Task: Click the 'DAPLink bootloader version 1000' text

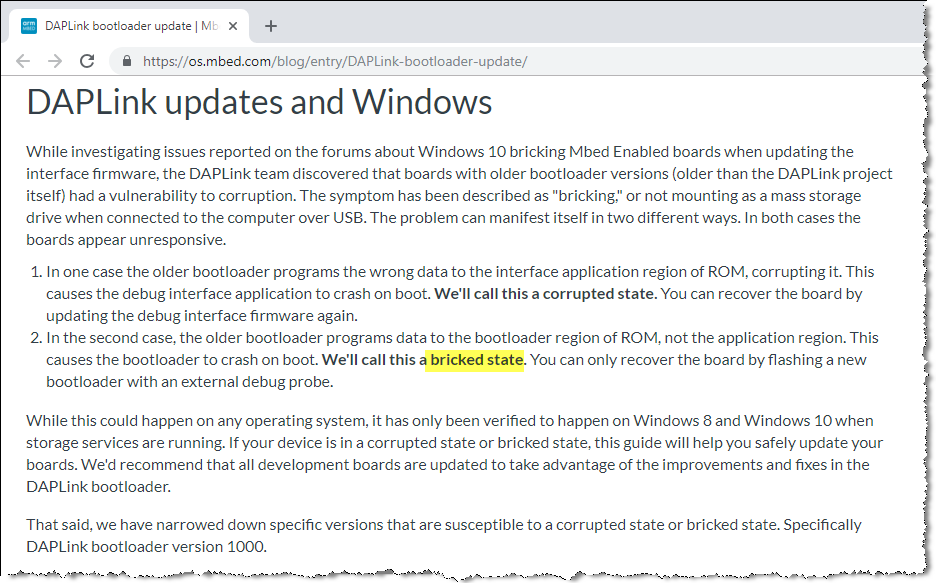Action: click(146, 546)
